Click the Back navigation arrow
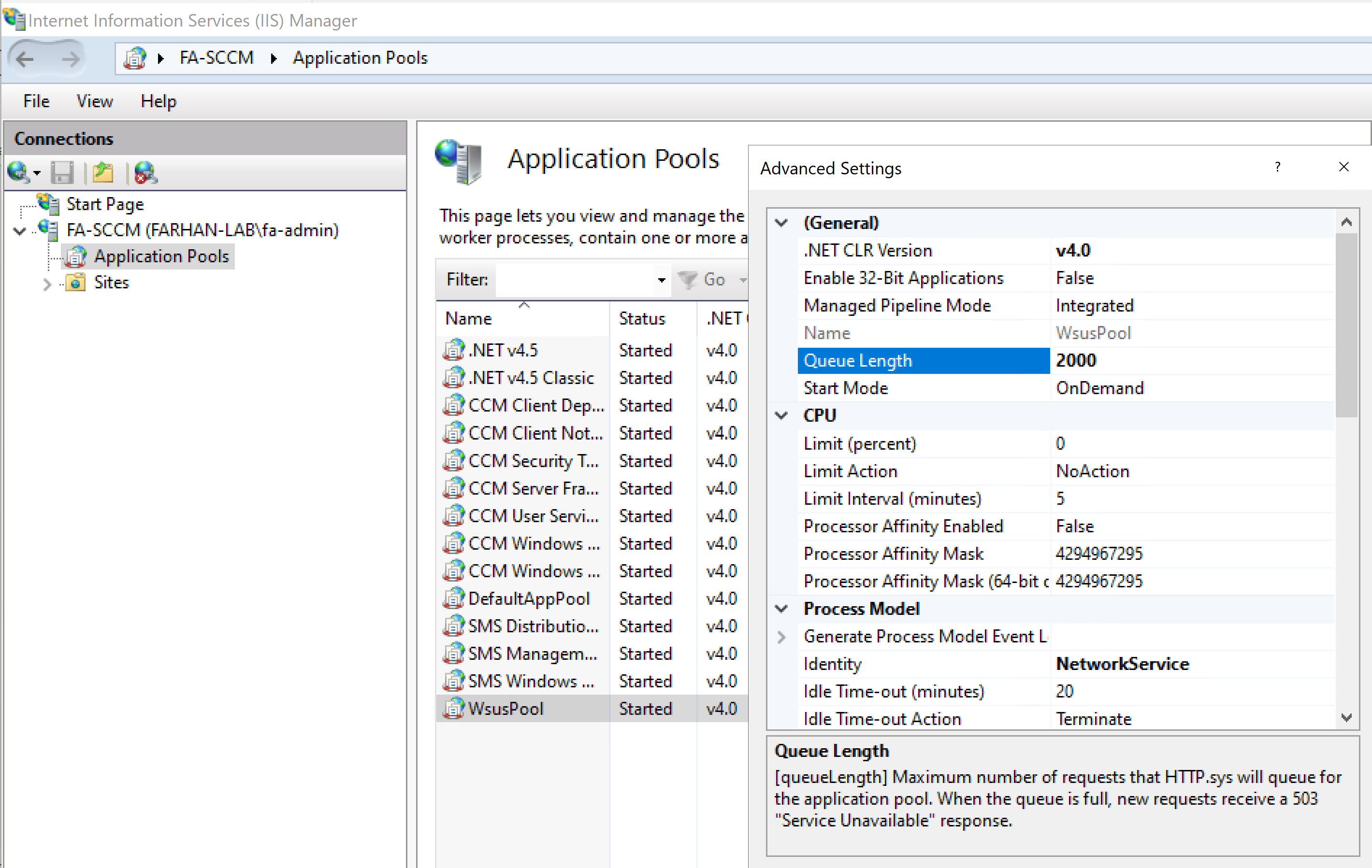 click(25, 58)
